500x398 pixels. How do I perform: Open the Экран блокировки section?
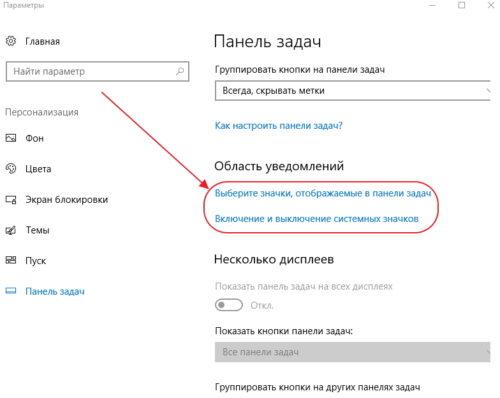click(67, 200)
